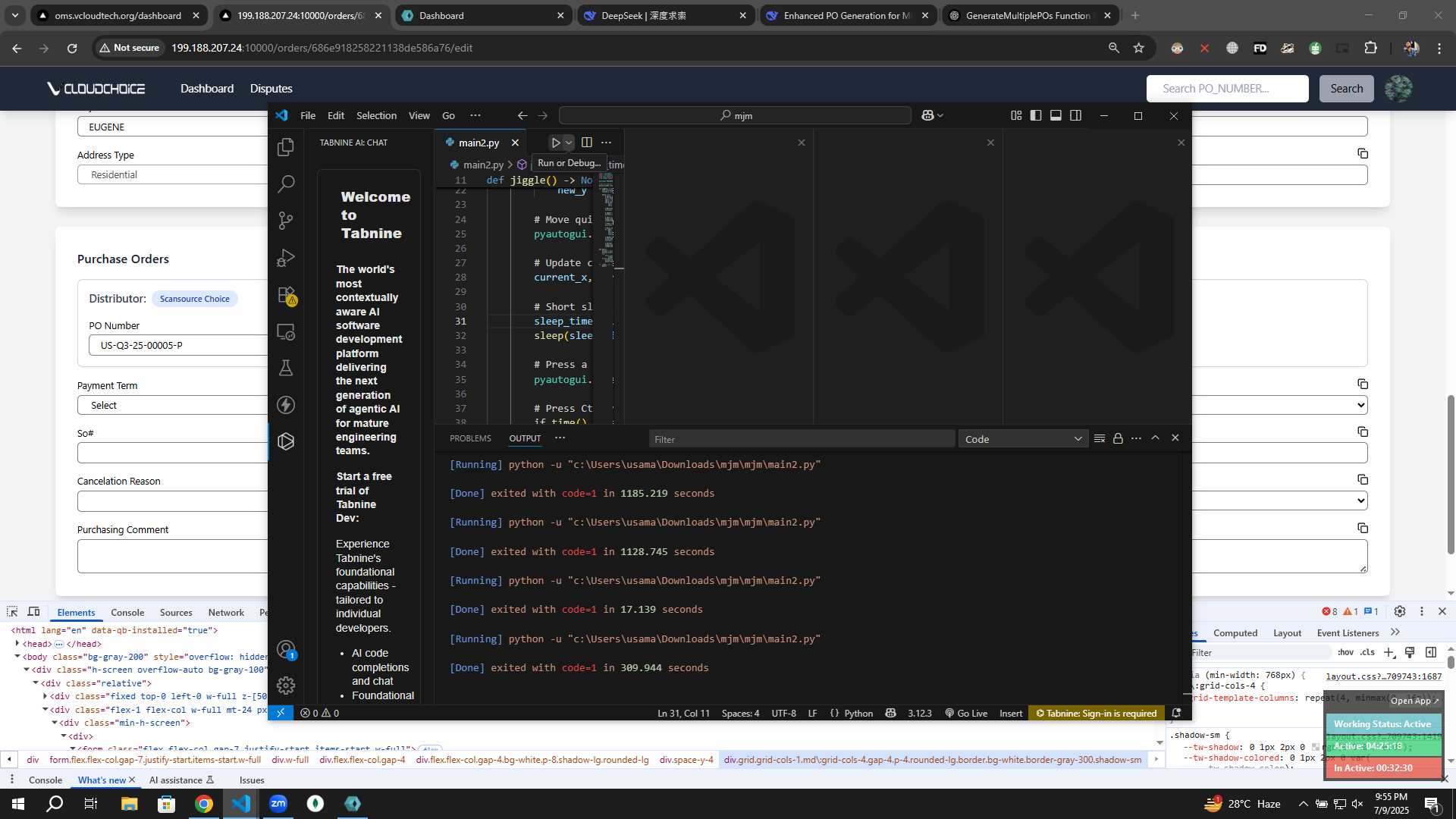The image size is (1456, 819).
Task: Clear the output panel
Action: tap(1100, 438)
